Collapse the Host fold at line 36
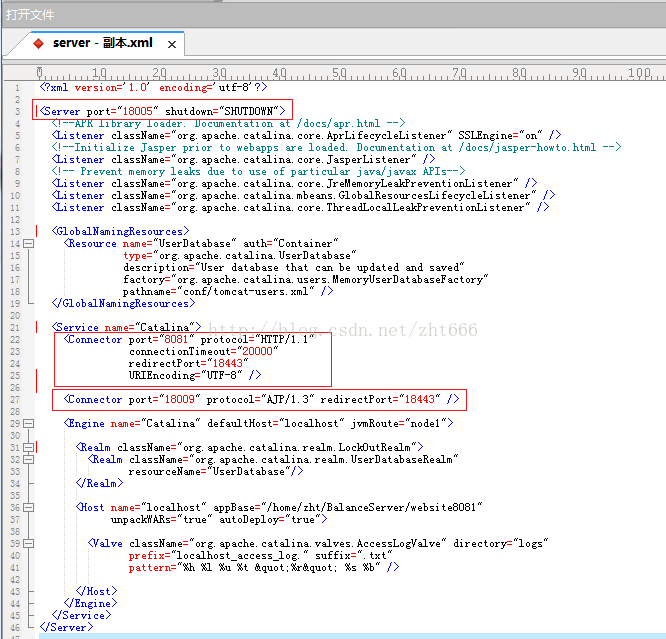Image resolution: width=666 pixels, height=639 pixels. pyautogui.click(x=28, y=507)
